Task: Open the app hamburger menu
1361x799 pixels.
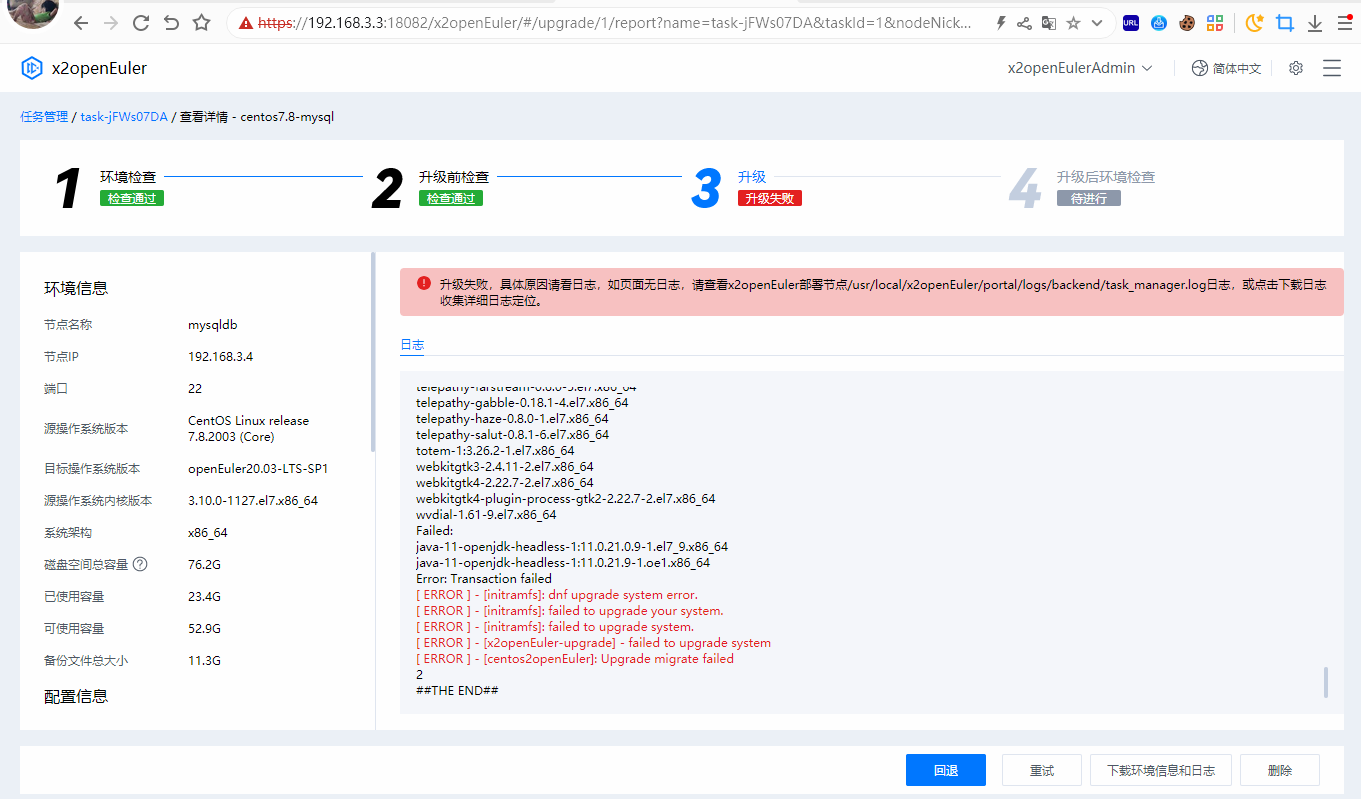Action: point(1332,68)
